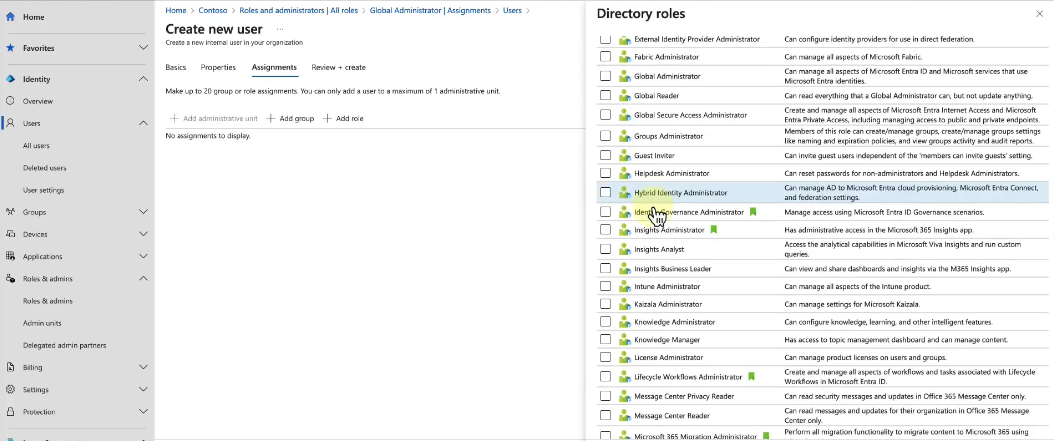Check the Intune Administrator checkbox

(606, 286)
